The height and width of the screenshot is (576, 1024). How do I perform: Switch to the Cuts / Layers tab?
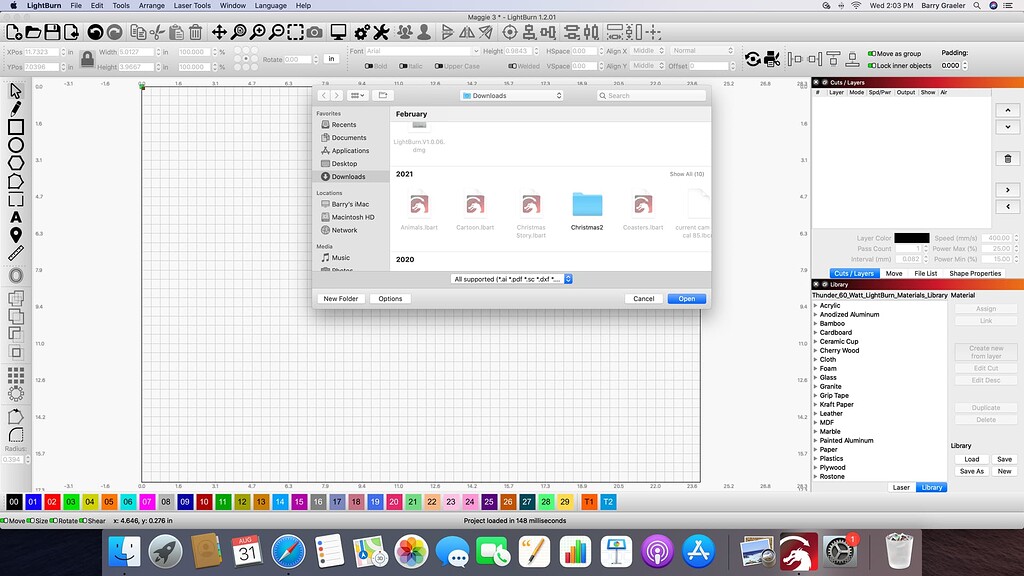854,274
